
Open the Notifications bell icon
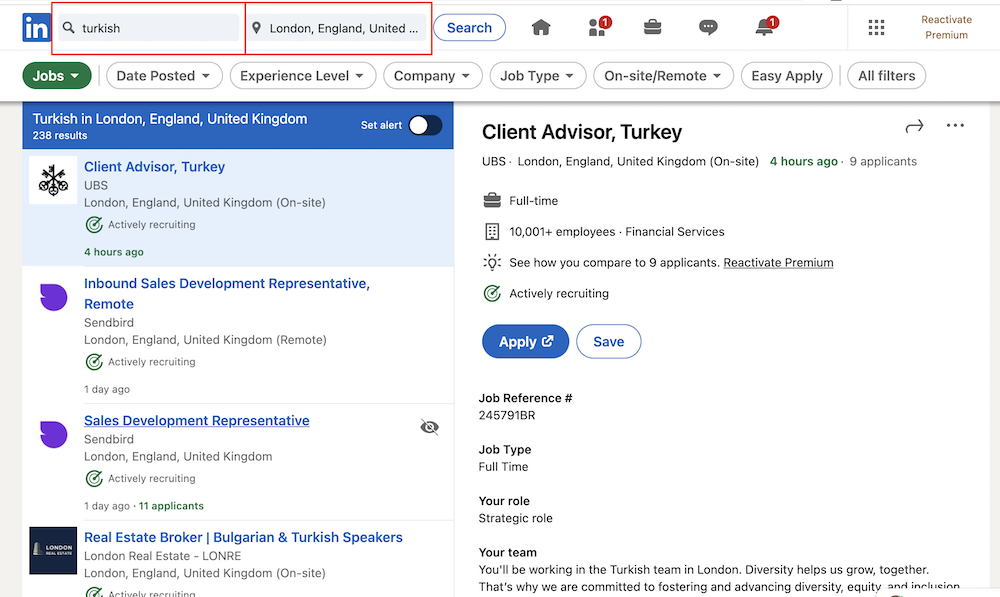click(766, 27)
